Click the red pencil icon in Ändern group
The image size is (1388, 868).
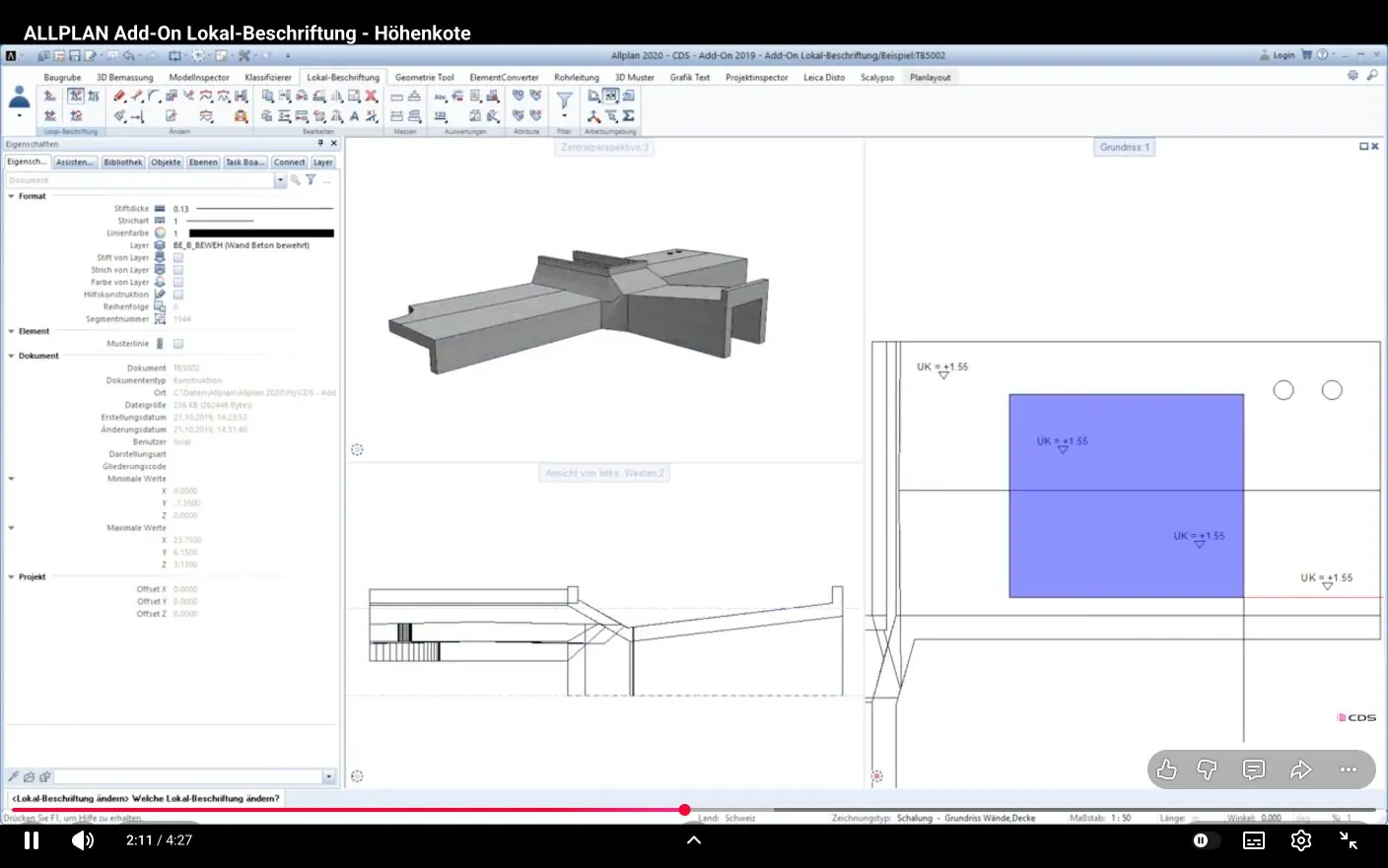[x=119, y=96]
